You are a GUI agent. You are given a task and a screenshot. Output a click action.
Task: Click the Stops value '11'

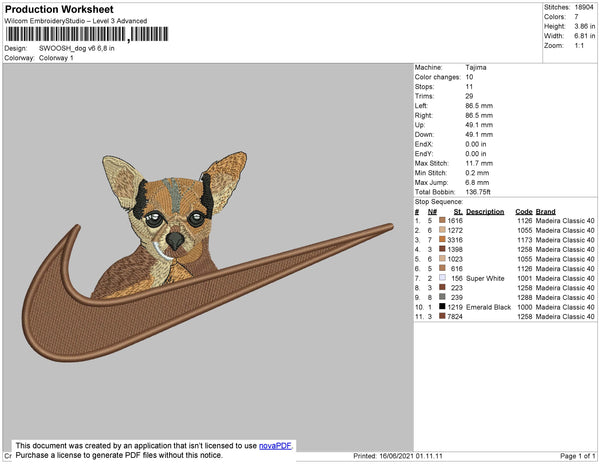(x=469, y=86)
